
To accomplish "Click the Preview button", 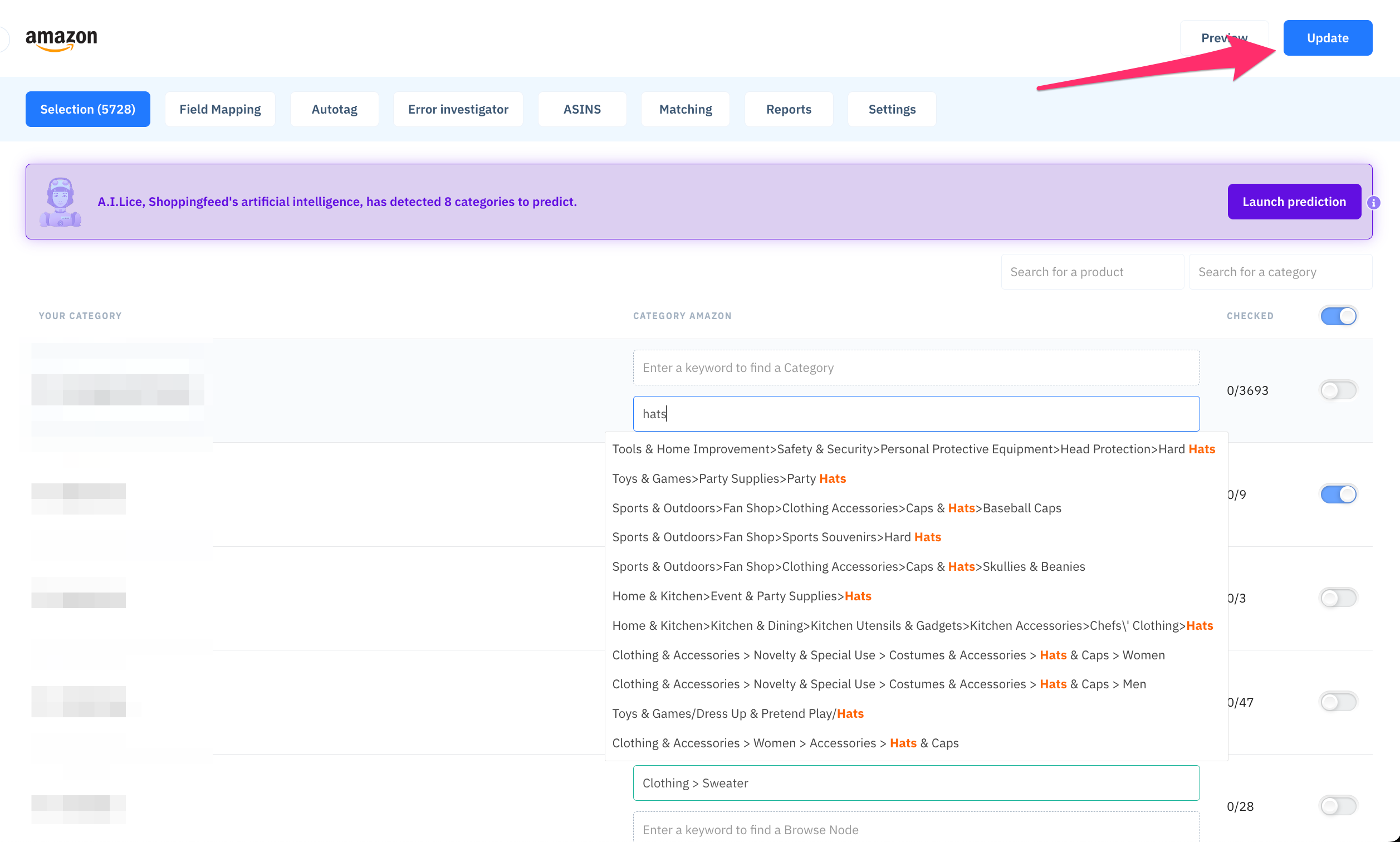I will 1224,38.
